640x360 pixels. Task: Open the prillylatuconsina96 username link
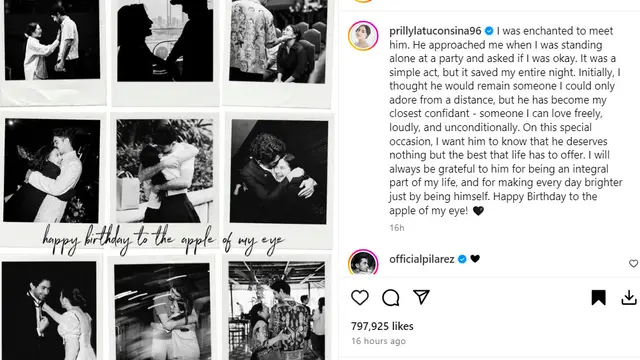[x=435, y=31]
